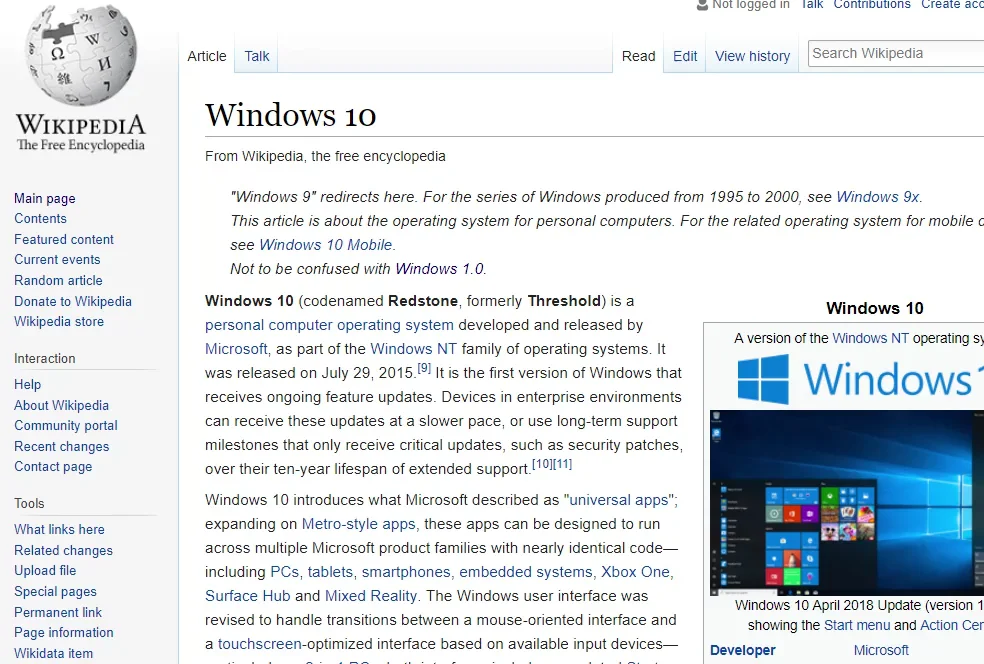Open Windows NT link in infobox
The image size is (984, 664).
tap(870, 338)
